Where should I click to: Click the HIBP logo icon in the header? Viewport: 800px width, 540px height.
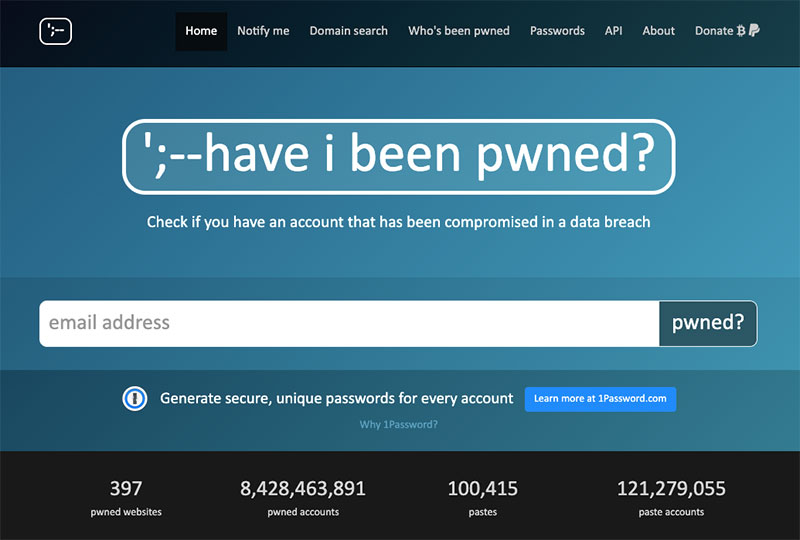[56, 31]
